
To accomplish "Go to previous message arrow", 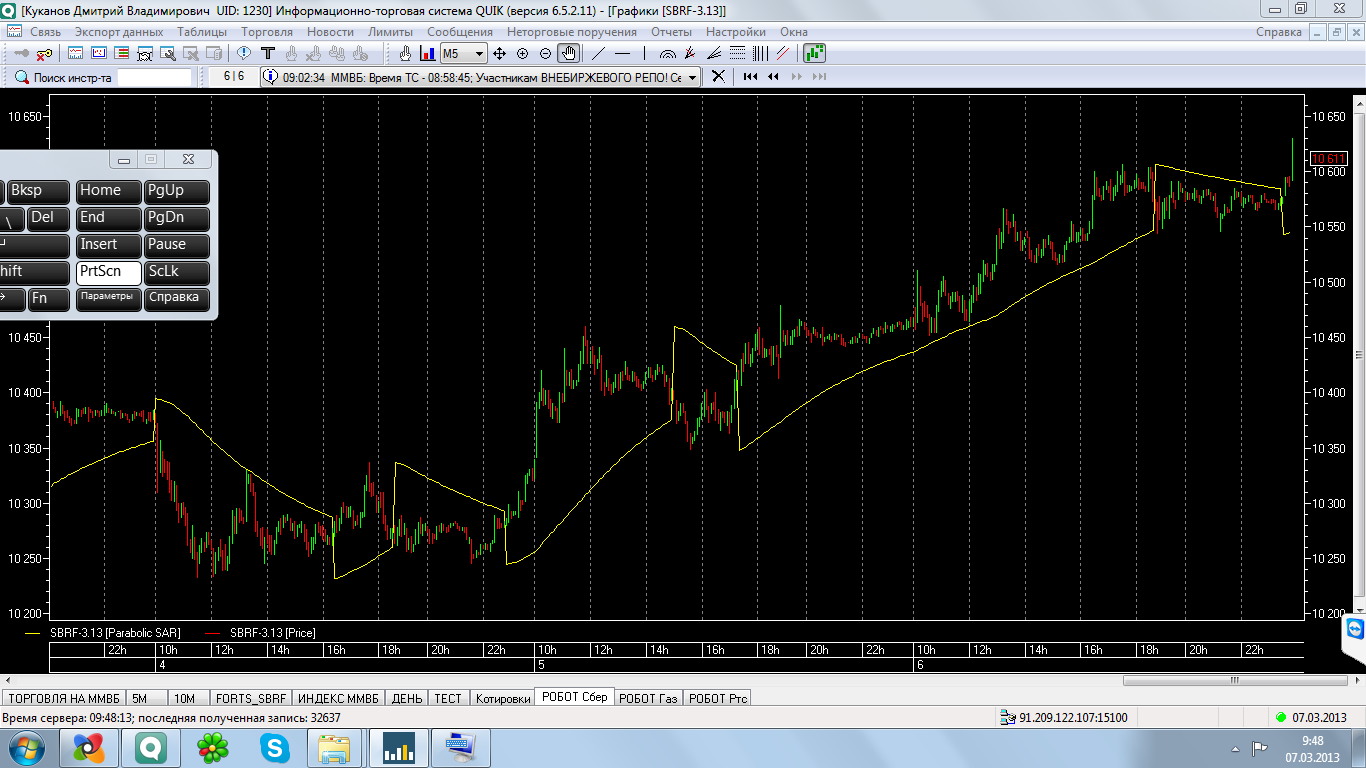I will [774, 77].
